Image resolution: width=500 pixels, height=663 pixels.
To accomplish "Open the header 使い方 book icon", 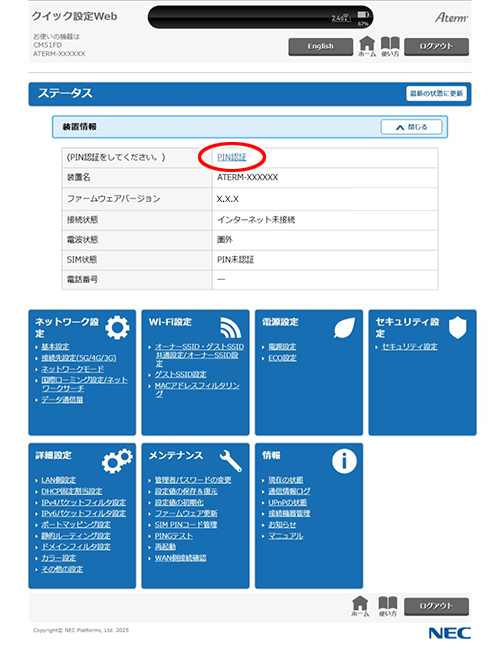I will coord(390,46).
